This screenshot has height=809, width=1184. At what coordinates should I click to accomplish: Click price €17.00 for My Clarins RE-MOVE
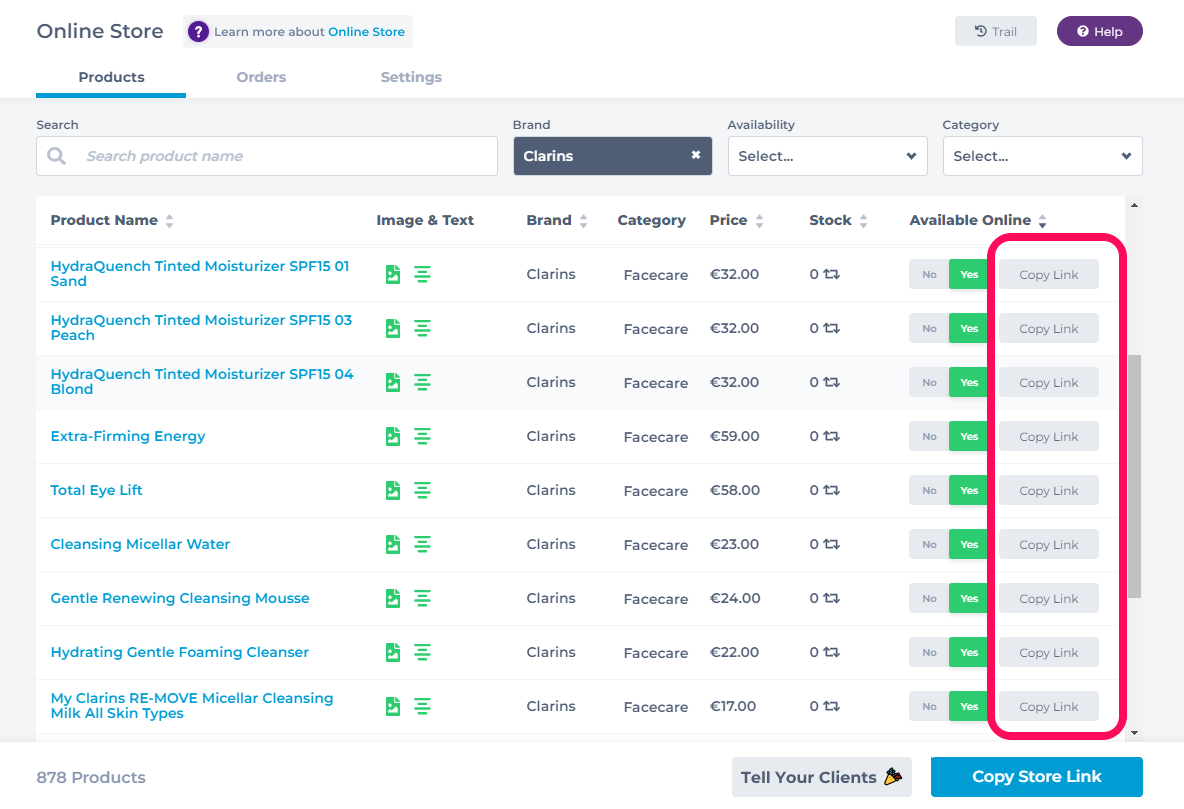[732, 706]
